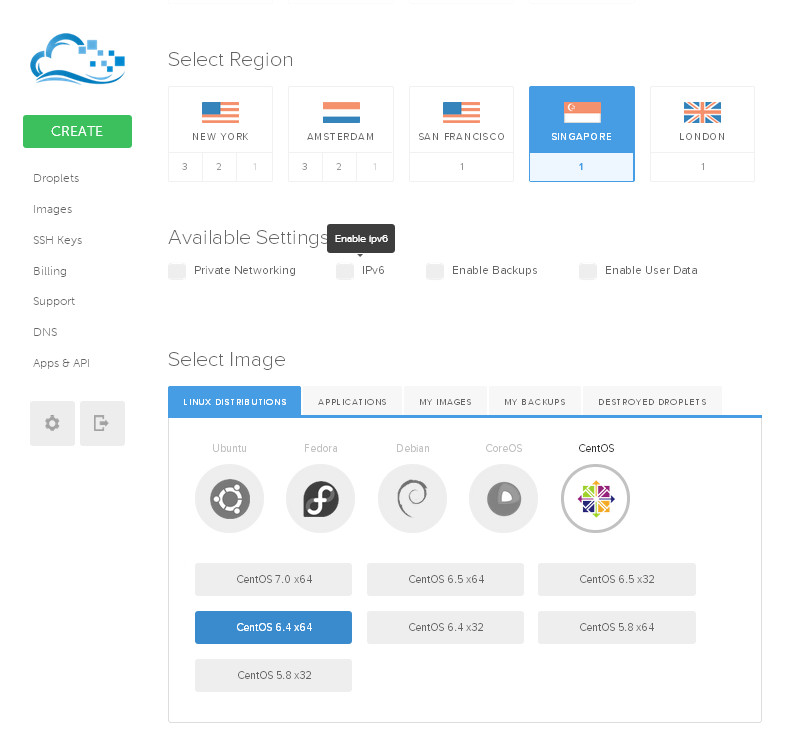
Task: Pick Singapore datacenter 1
Action: 582,167
